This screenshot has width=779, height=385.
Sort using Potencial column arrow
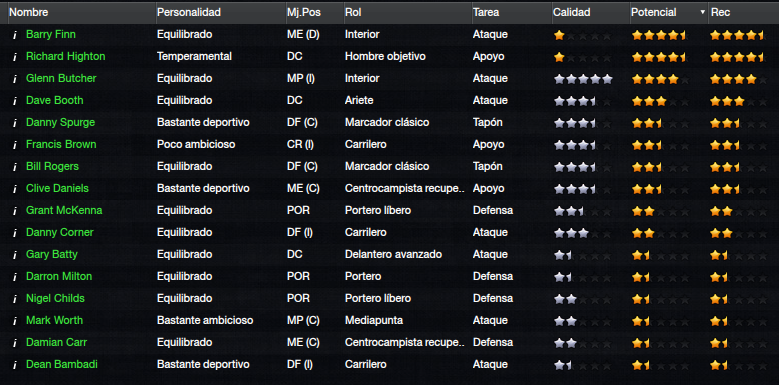pyautogui.click(x=702, y=12)
